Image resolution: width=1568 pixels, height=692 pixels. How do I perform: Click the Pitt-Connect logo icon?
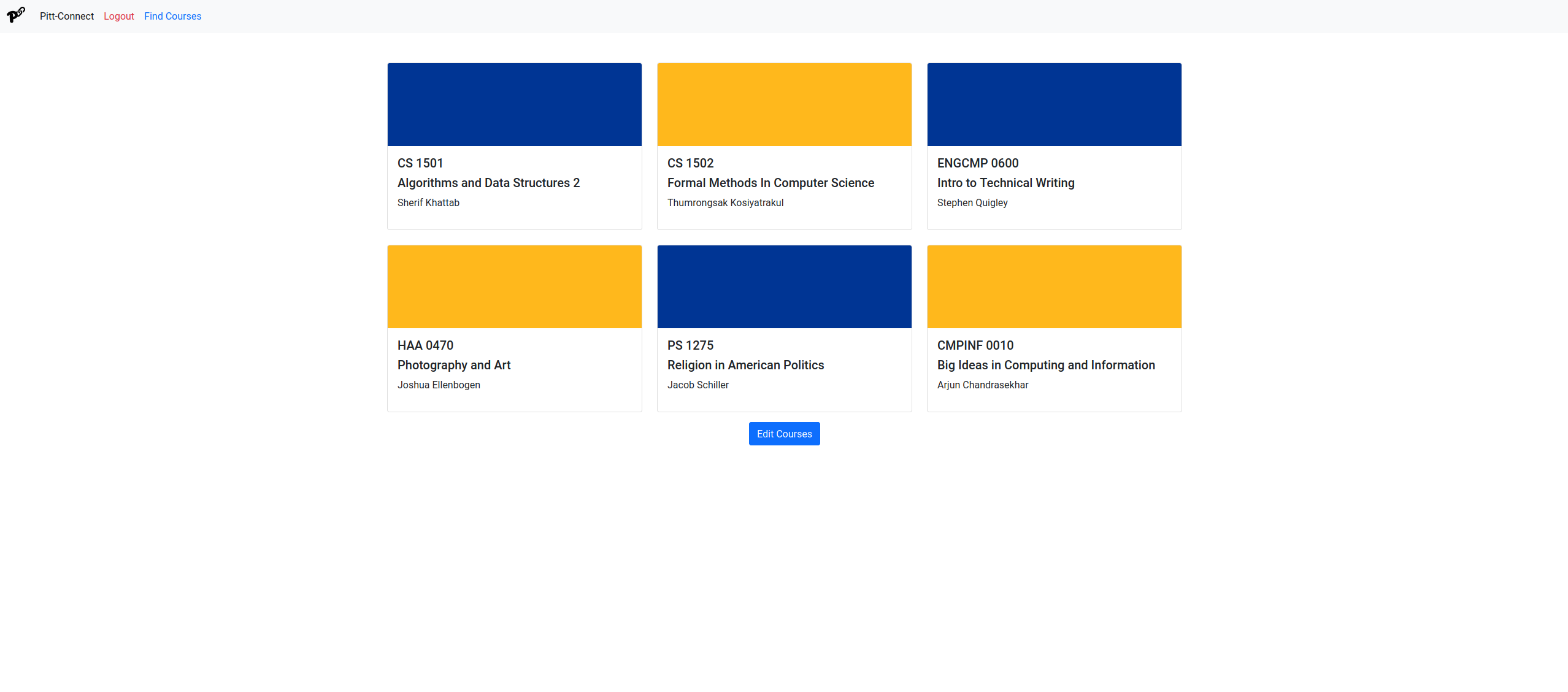click(16, 15)
